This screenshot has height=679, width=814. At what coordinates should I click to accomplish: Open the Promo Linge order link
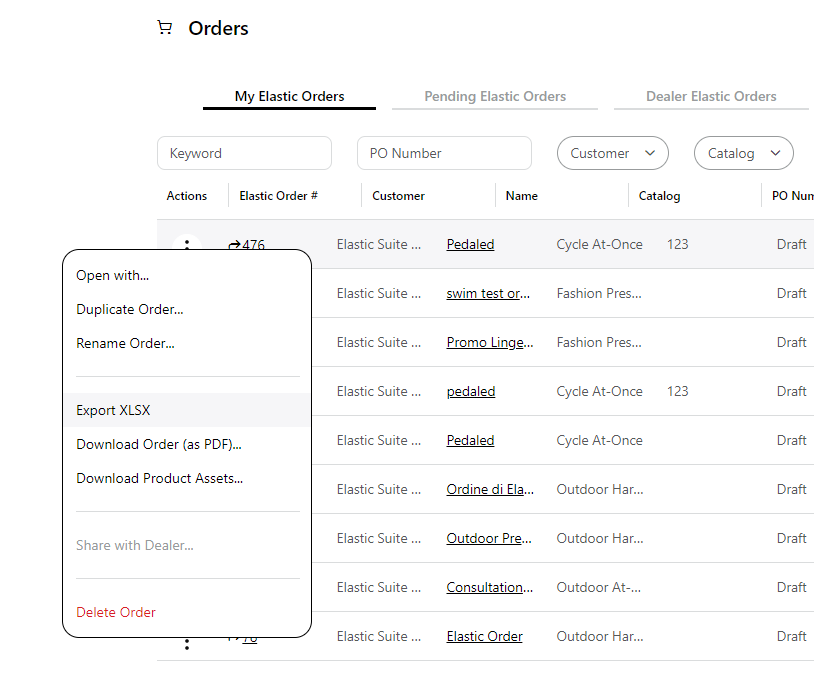(x=489, y=342)
